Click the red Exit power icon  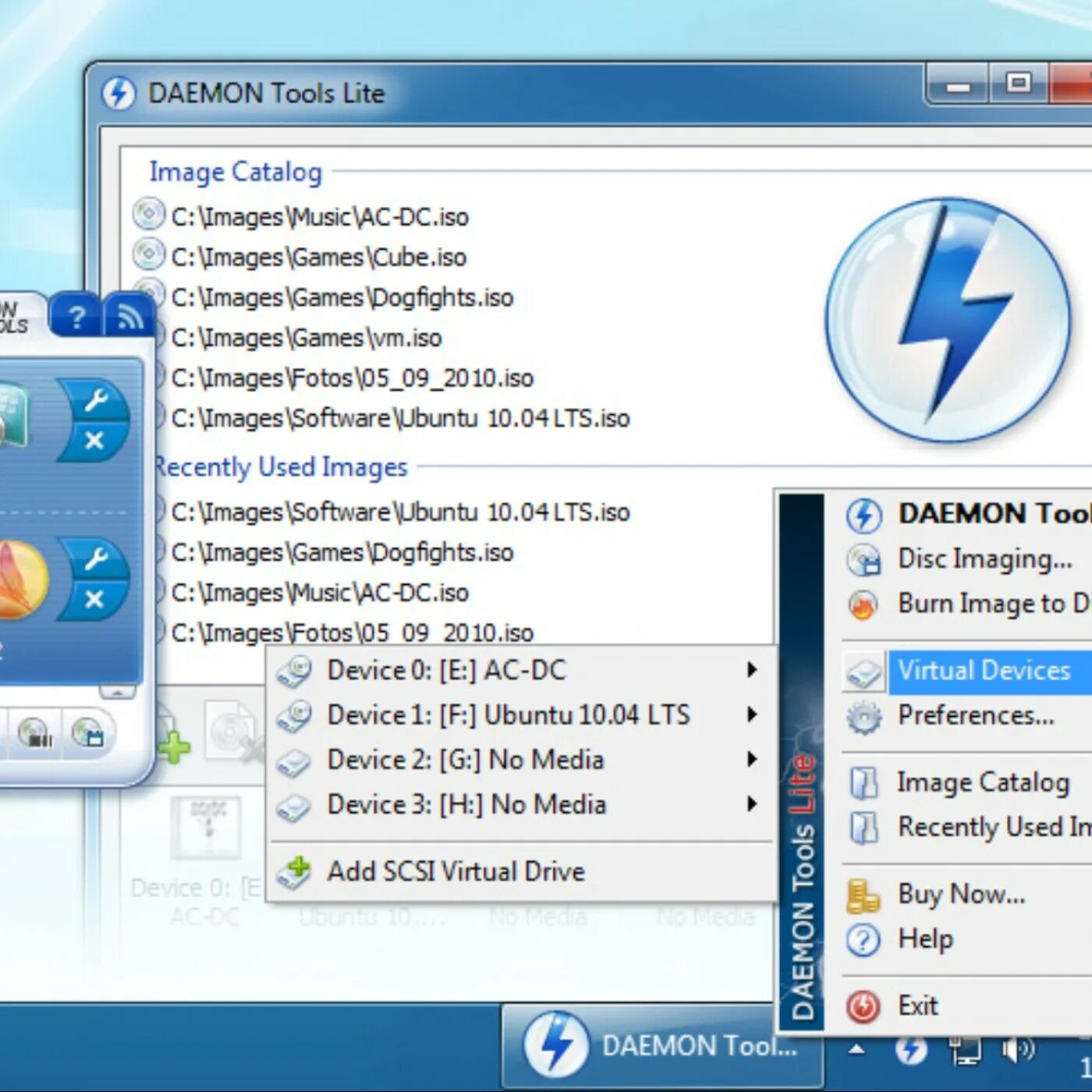click(863, 1007)
